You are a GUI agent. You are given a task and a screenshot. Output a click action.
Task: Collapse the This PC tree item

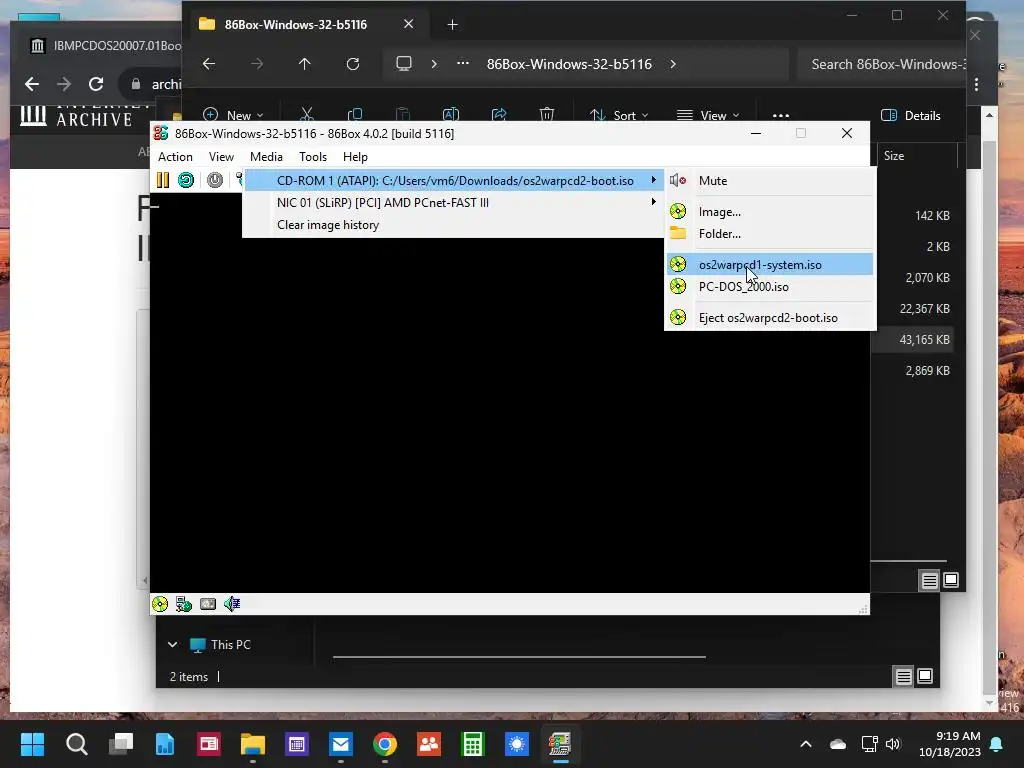[x=172, y=645]
